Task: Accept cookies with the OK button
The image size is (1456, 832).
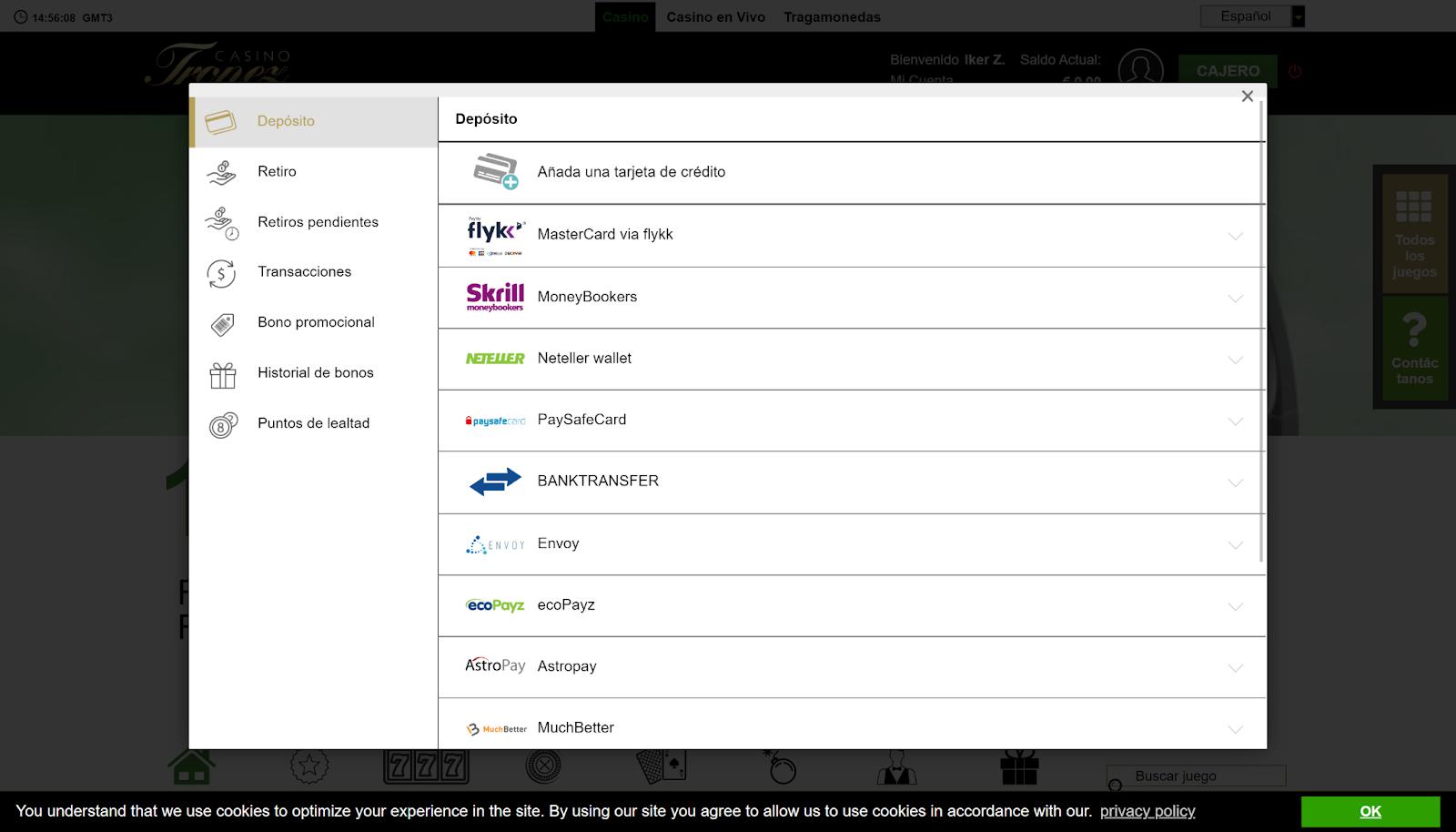Action: click(x=1370, y=812)
